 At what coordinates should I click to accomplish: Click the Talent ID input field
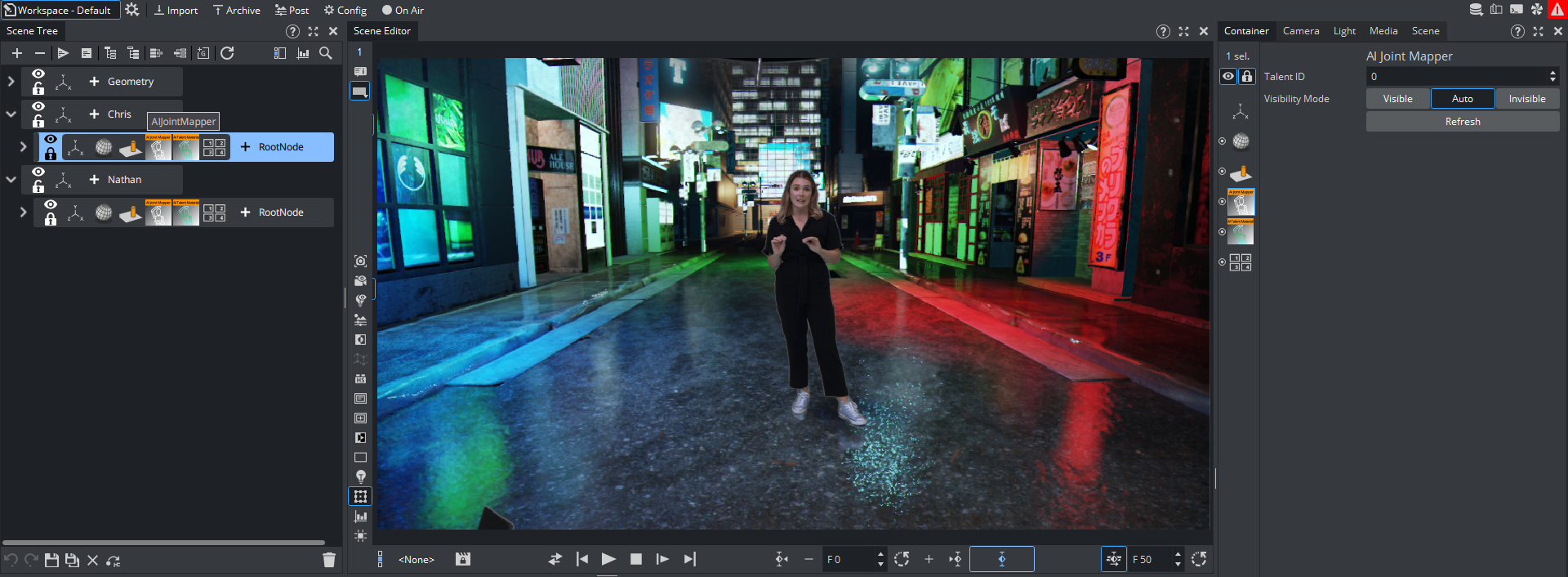1455,77
